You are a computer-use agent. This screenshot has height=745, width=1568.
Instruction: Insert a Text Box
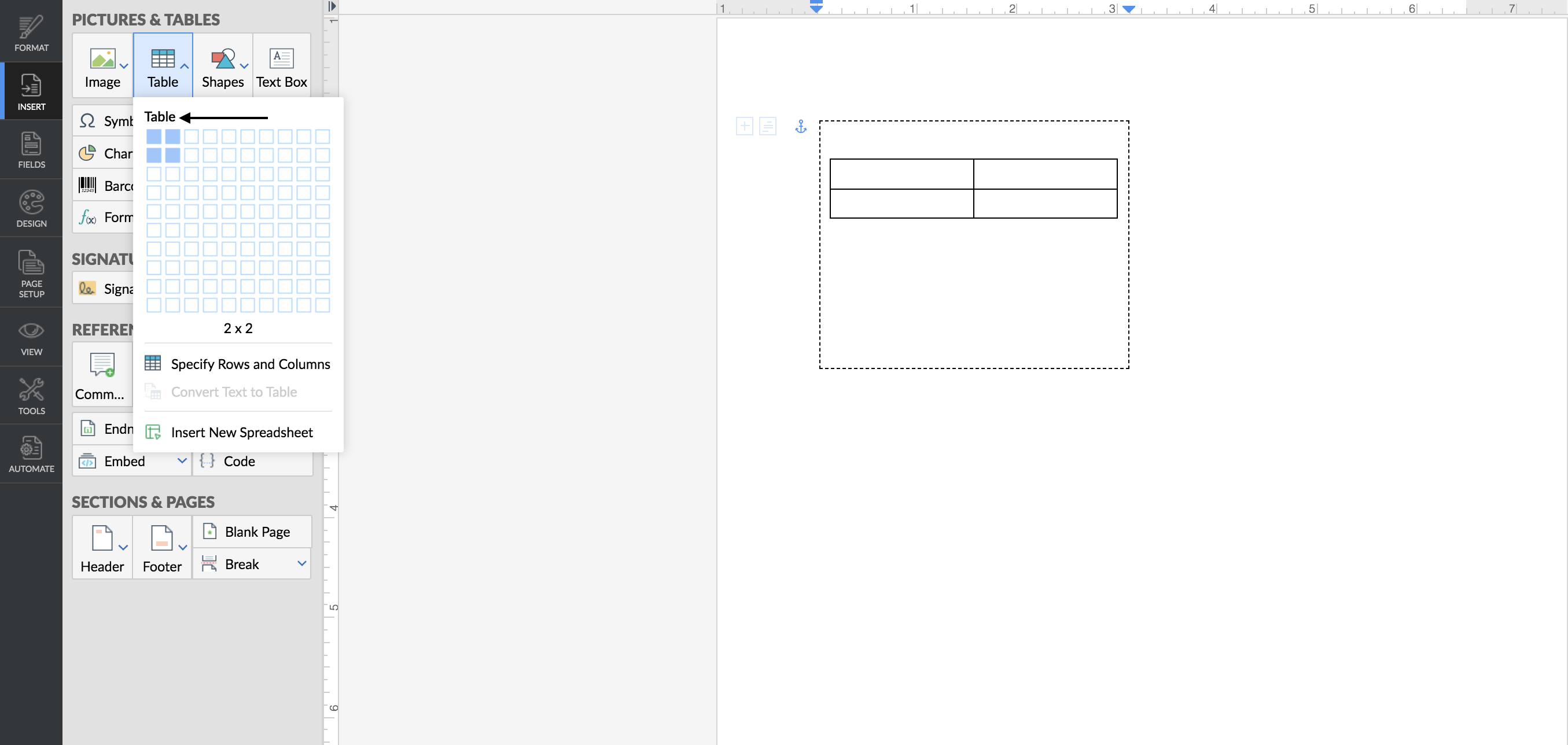(281, 66)
